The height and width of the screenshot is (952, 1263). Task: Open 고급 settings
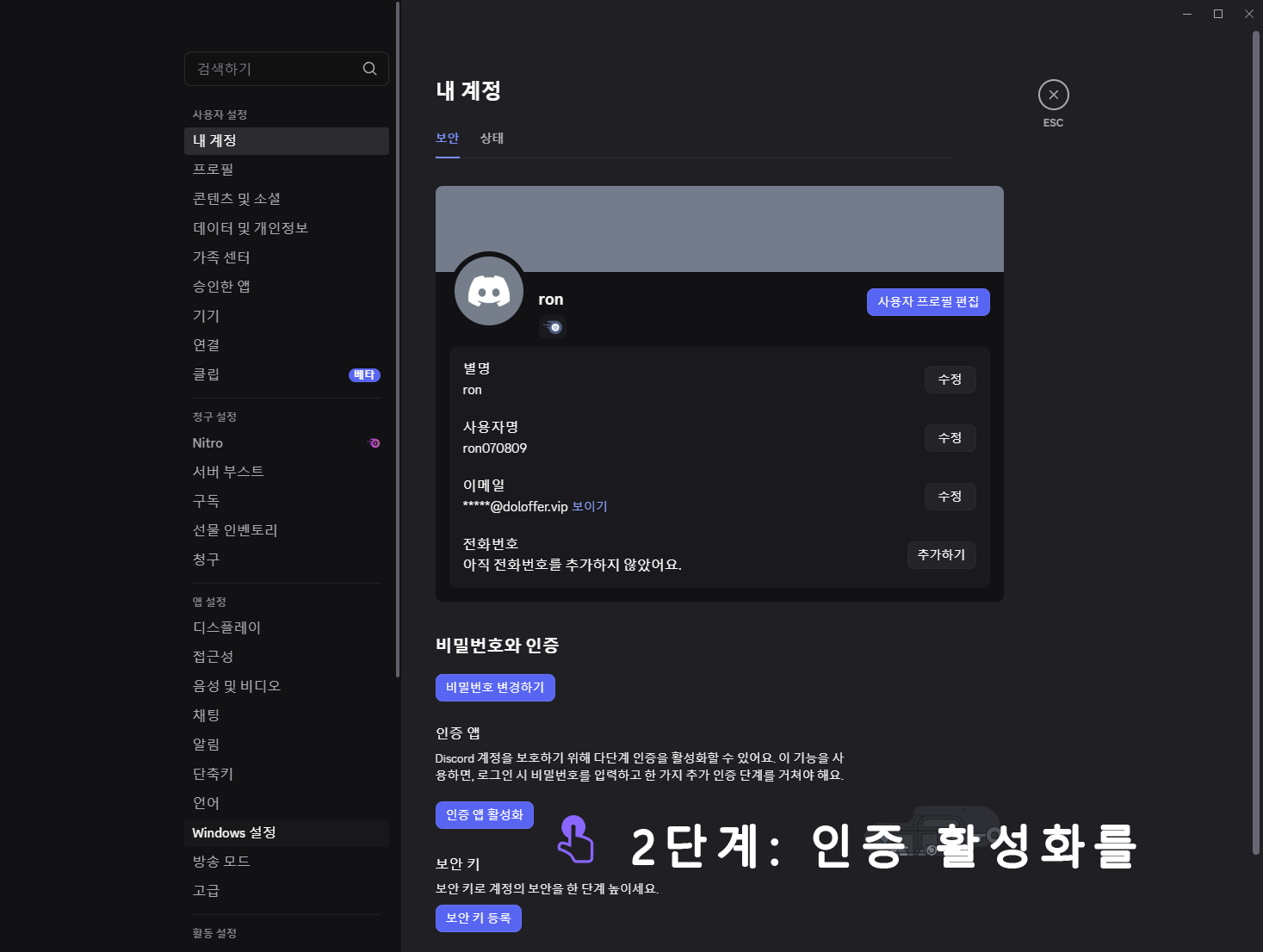click(x=287, y=891)
